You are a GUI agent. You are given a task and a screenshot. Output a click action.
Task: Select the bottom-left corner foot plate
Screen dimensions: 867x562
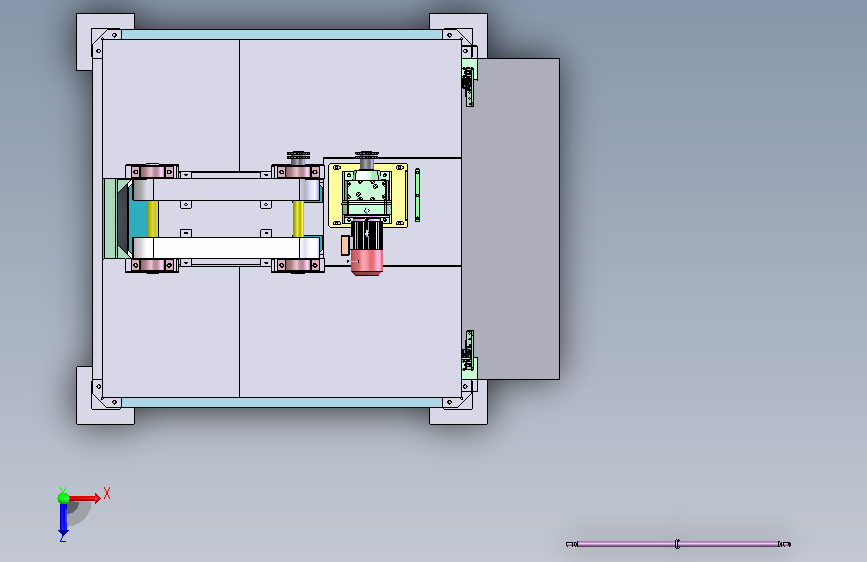pyautogui.click(x=105, y=396)
